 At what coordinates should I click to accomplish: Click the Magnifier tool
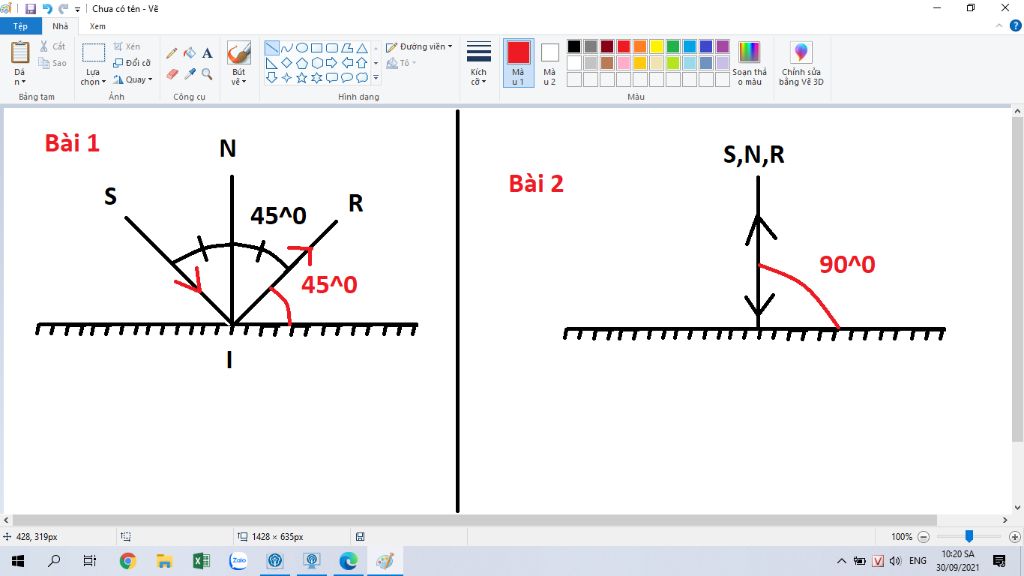click(207, 74)
